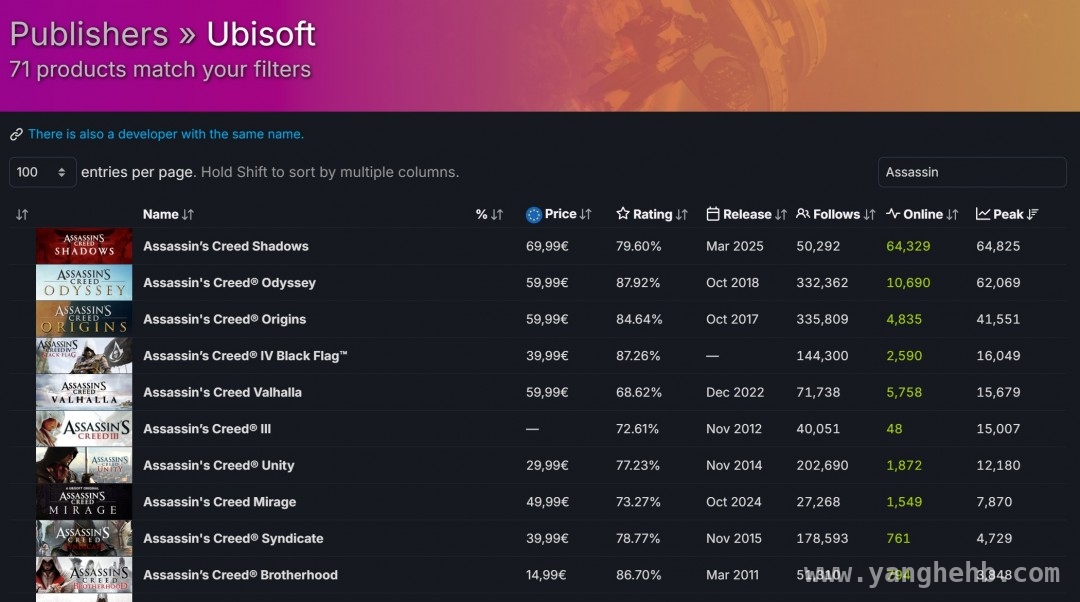
Task: Click the Mirage game thumbnail
Action: (84, 501)
